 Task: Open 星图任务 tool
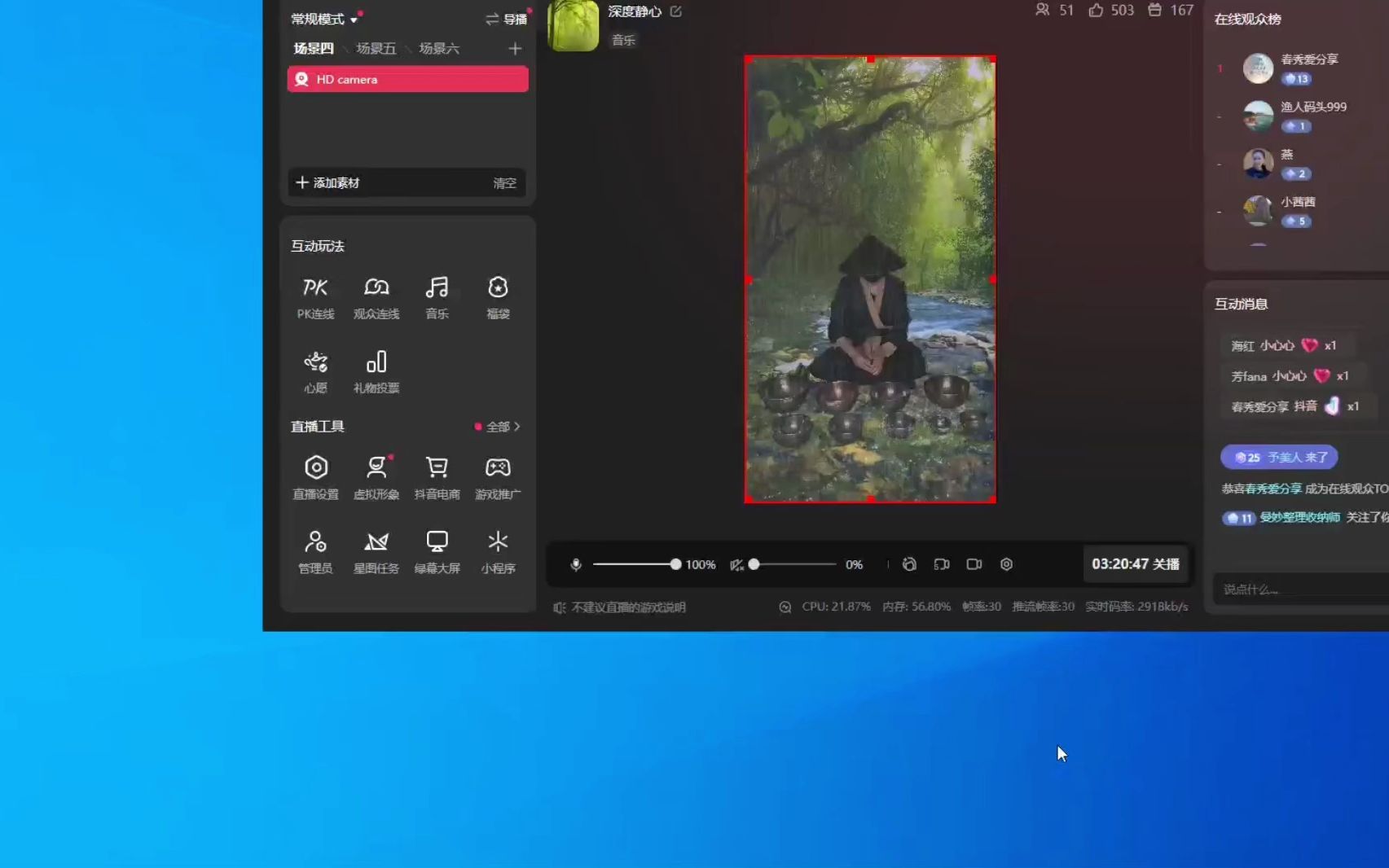click(x=376, y=551)
